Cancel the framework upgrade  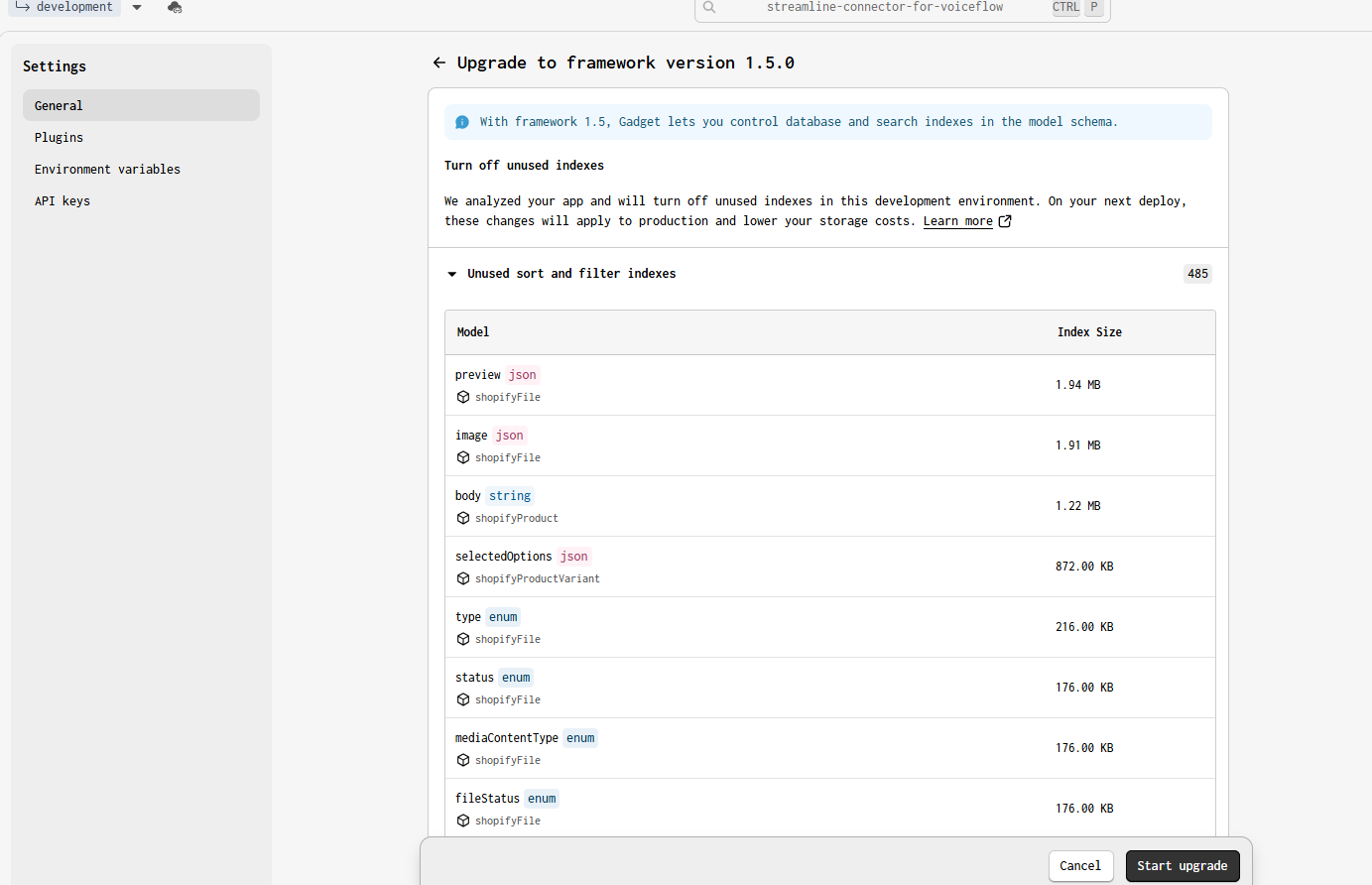[1079, 866]
